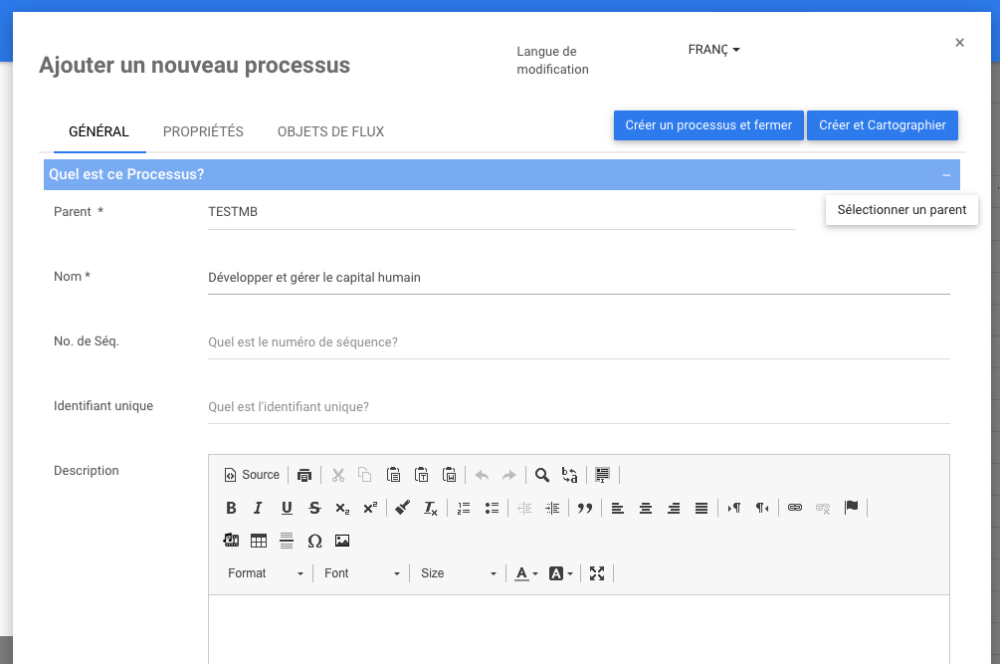
Task: Click Paste as plain text icon
Action: click(x=421, y=475)
